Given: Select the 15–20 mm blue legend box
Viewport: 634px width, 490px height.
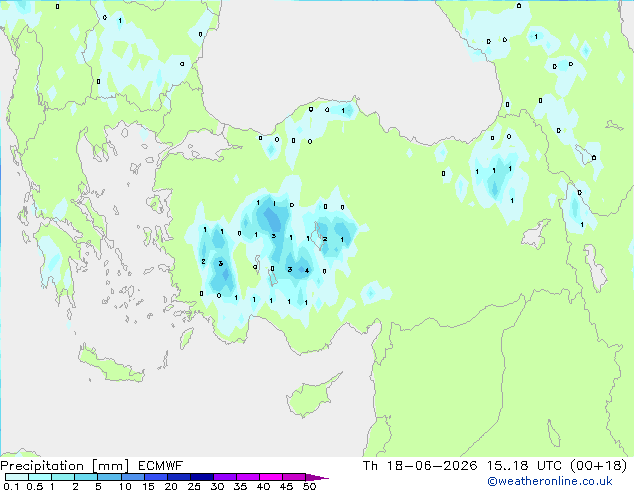Looking at the screenshot, I should point(156,477).
